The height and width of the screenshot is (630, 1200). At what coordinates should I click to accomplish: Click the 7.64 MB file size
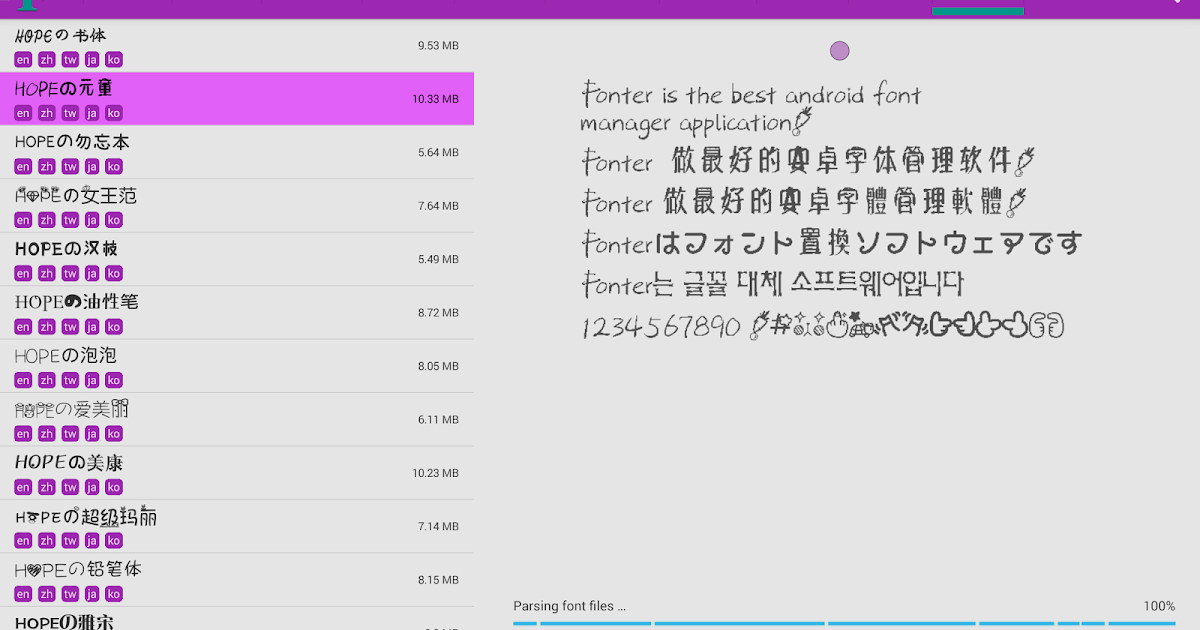(438, 206)
